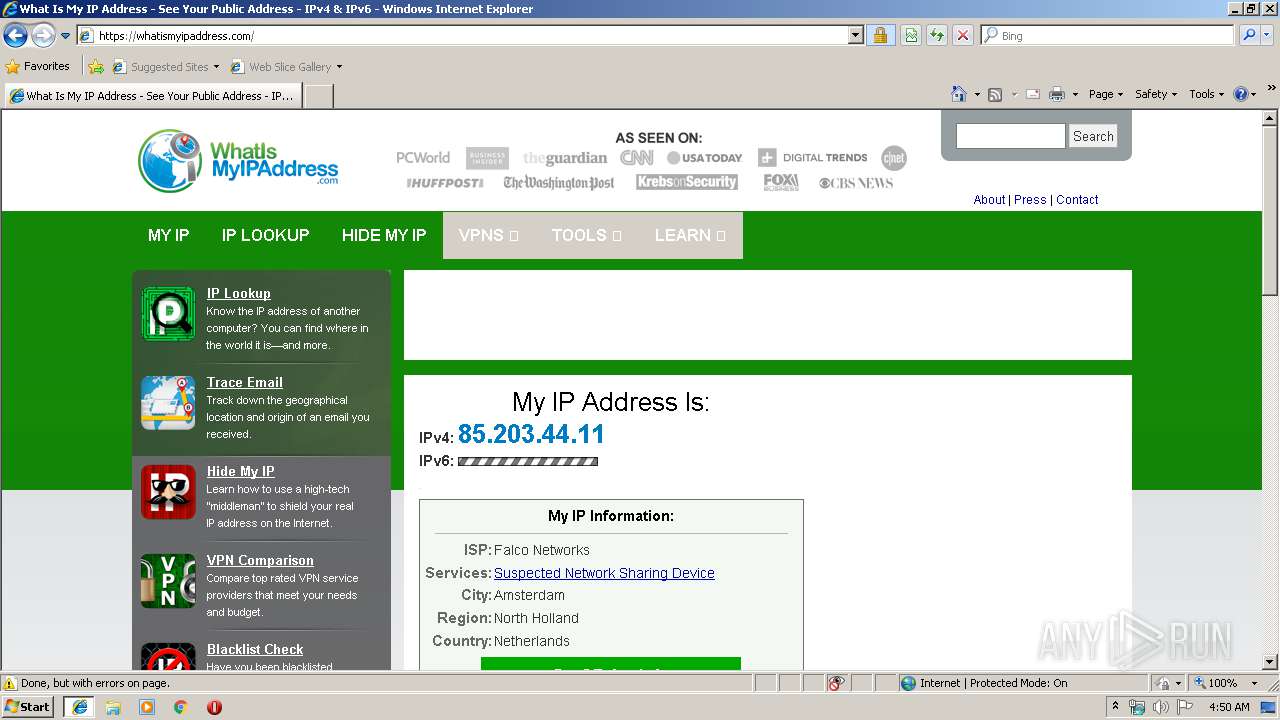The image size is (1280, 720).
Task: Open the Hide My IP sidebar link
Action: [240, 471]
